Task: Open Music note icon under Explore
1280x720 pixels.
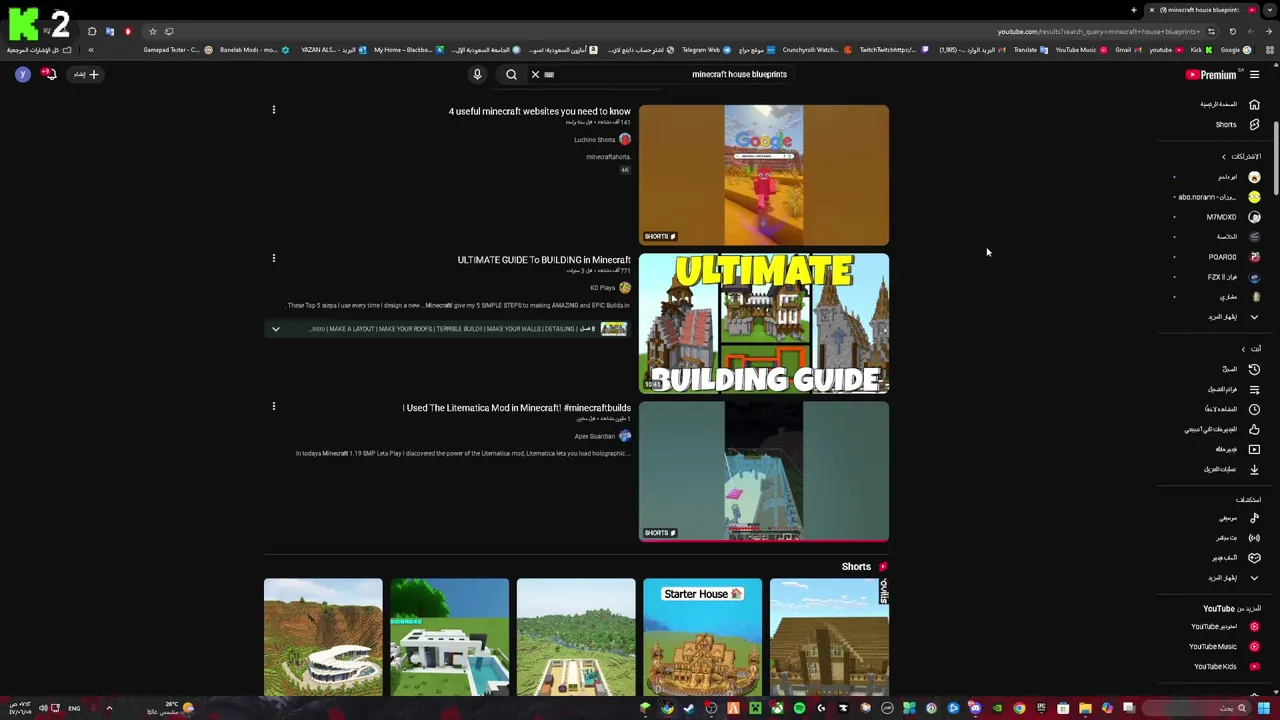Action: coord(1254,518)
